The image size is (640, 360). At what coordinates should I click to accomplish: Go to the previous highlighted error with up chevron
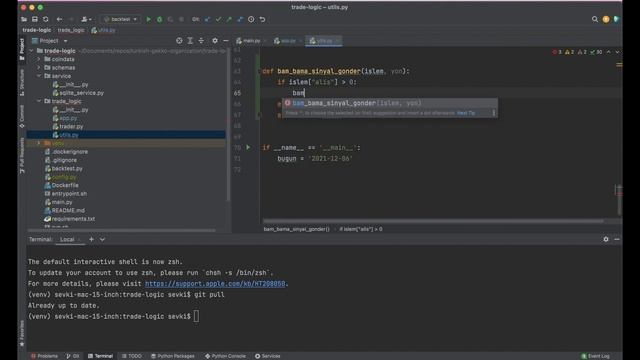(x=609, y=52)
